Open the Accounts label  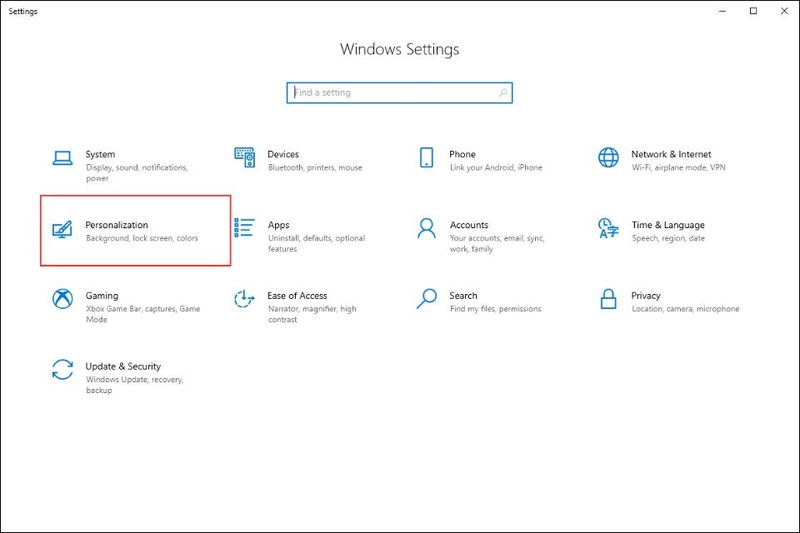pyautogui.click(x=469, y=225)
